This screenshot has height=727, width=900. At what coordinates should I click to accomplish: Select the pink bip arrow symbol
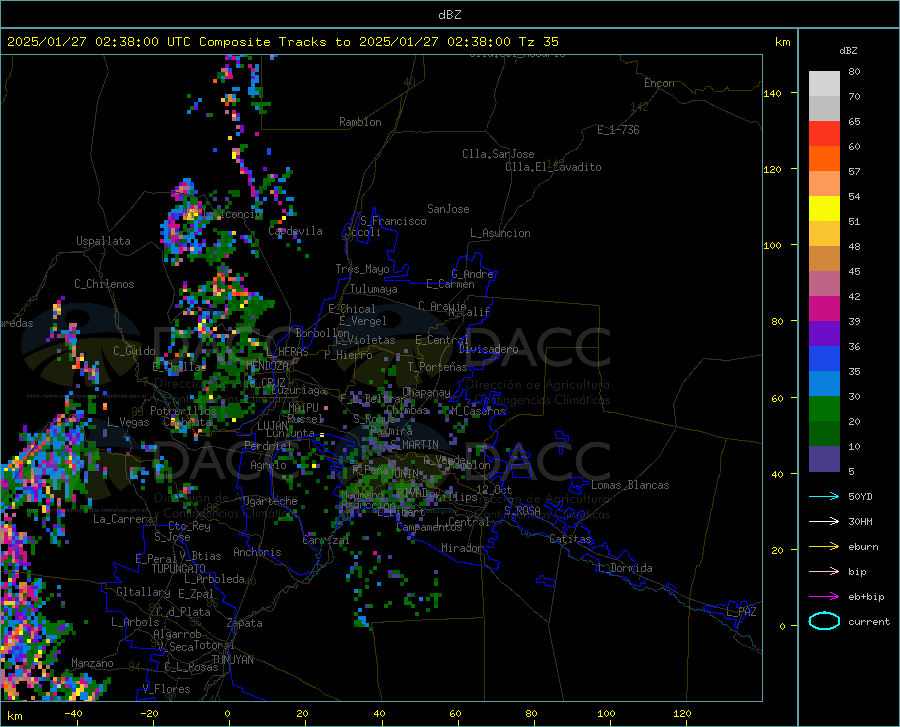[x=824, y=572]
